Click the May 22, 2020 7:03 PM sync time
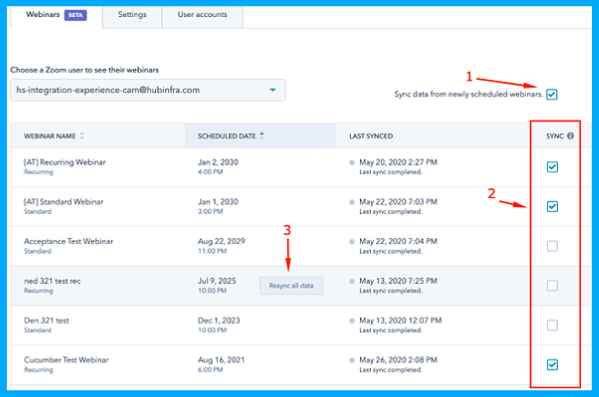 pos(398,202)
